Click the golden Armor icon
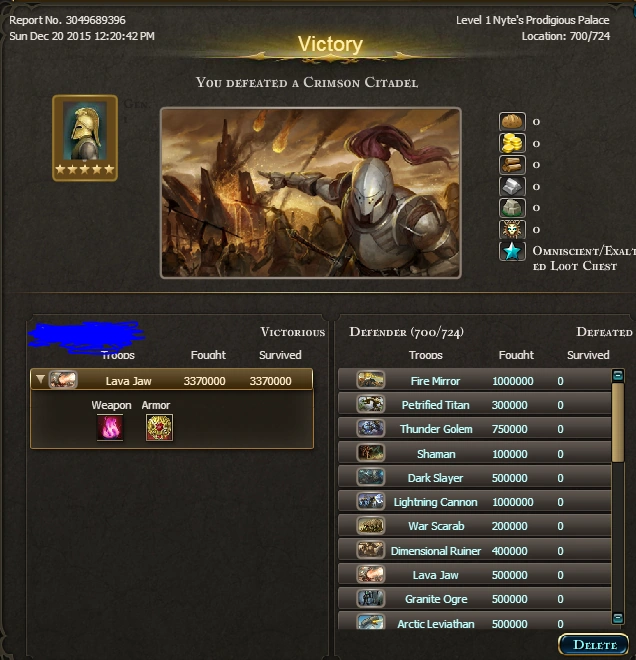Image resolution: width=636 pixels, height=660 pixels. (x=159, y=427)
